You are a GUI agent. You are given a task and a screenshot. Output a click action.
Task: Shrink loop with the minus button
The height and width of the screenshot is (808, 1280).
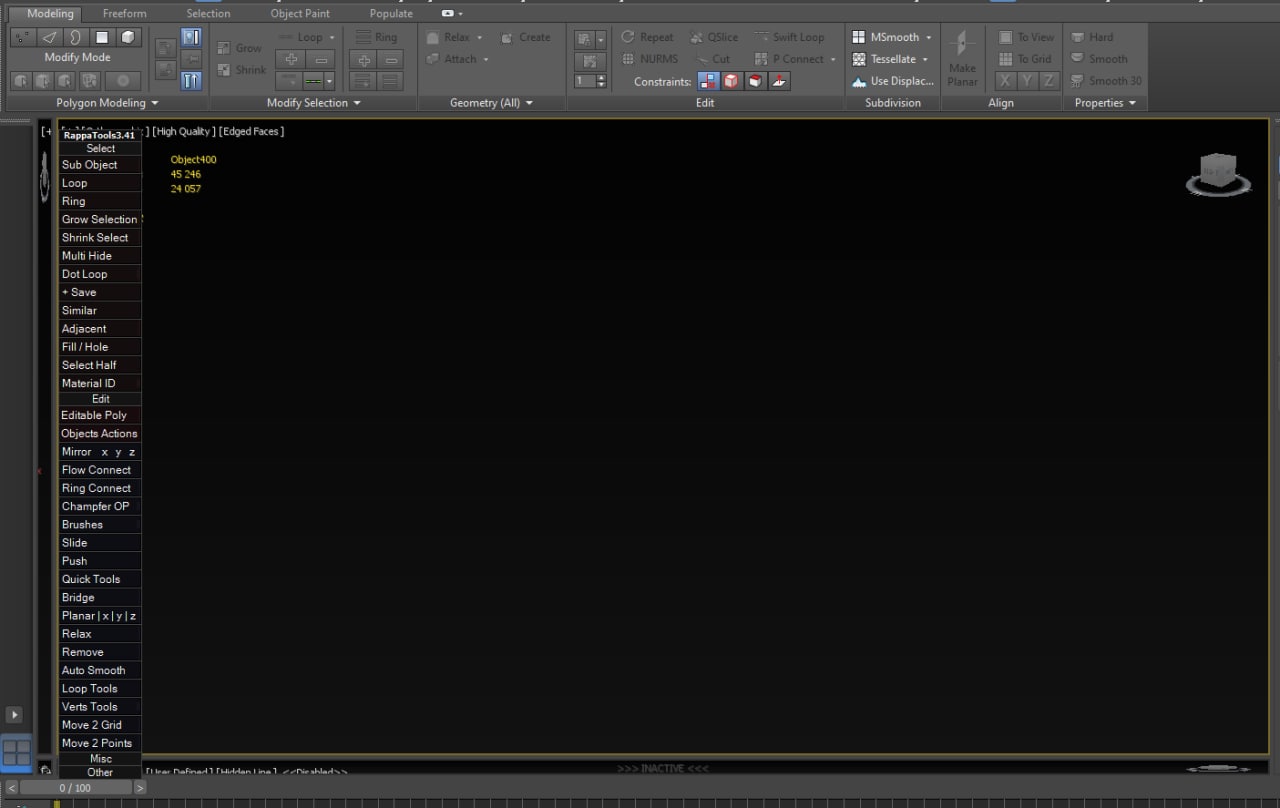tap(320, 59)
